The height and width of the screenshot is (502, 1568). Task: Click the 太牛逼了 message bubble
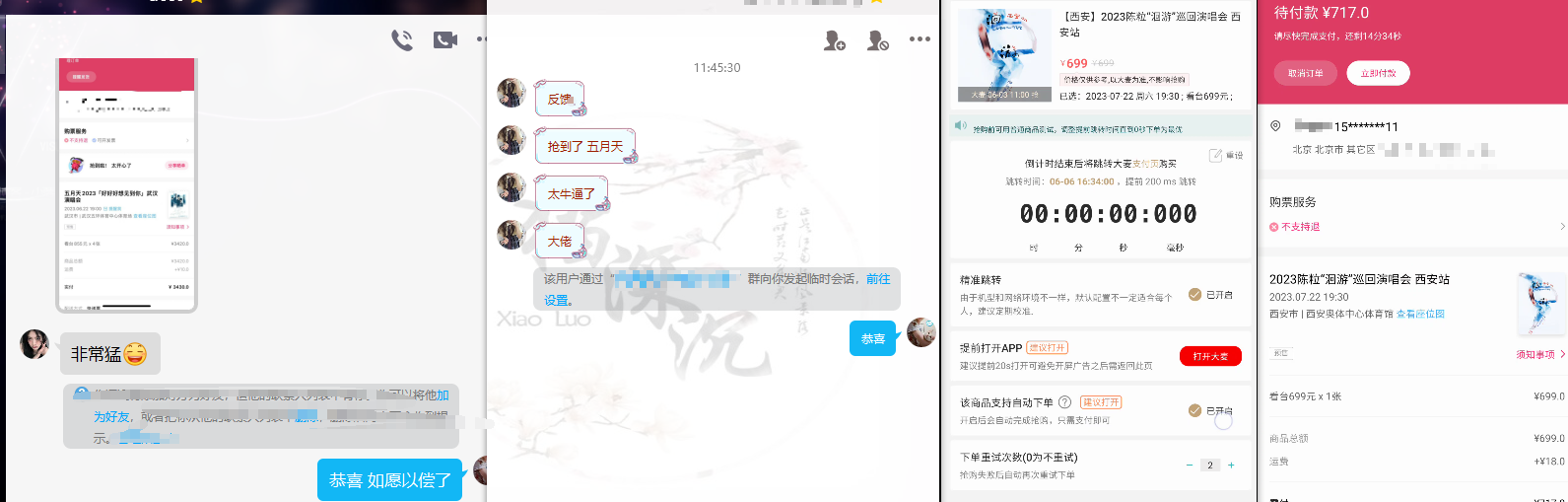572,193
